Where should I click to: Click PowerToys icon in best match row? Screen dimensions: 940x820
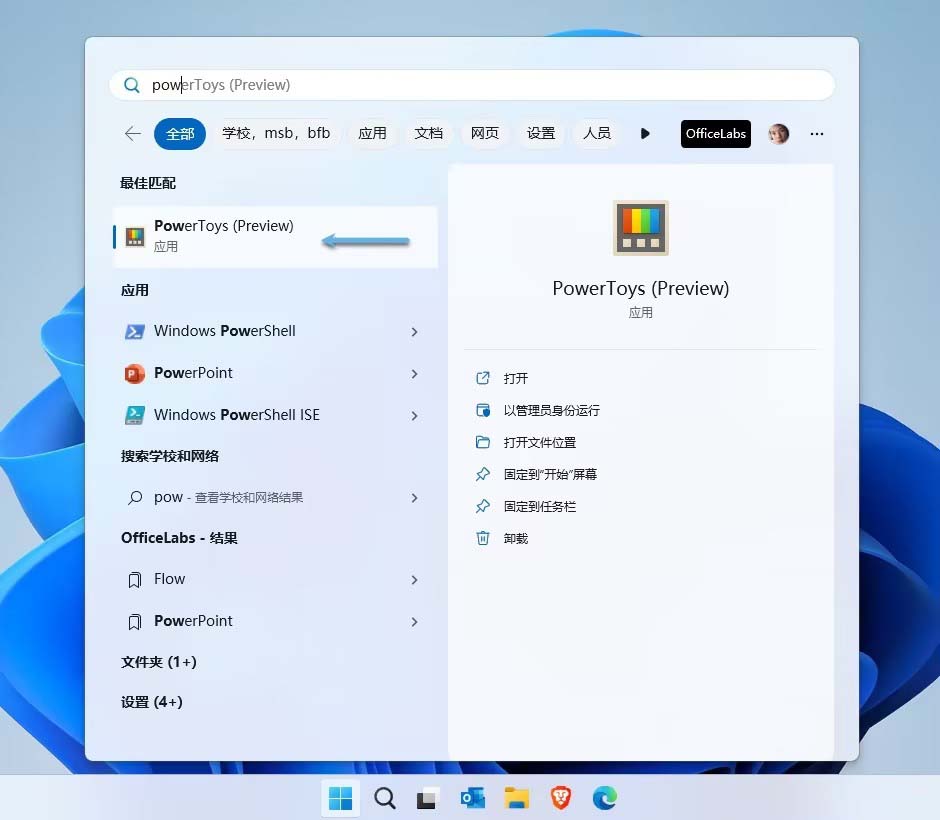pos(135,237)
